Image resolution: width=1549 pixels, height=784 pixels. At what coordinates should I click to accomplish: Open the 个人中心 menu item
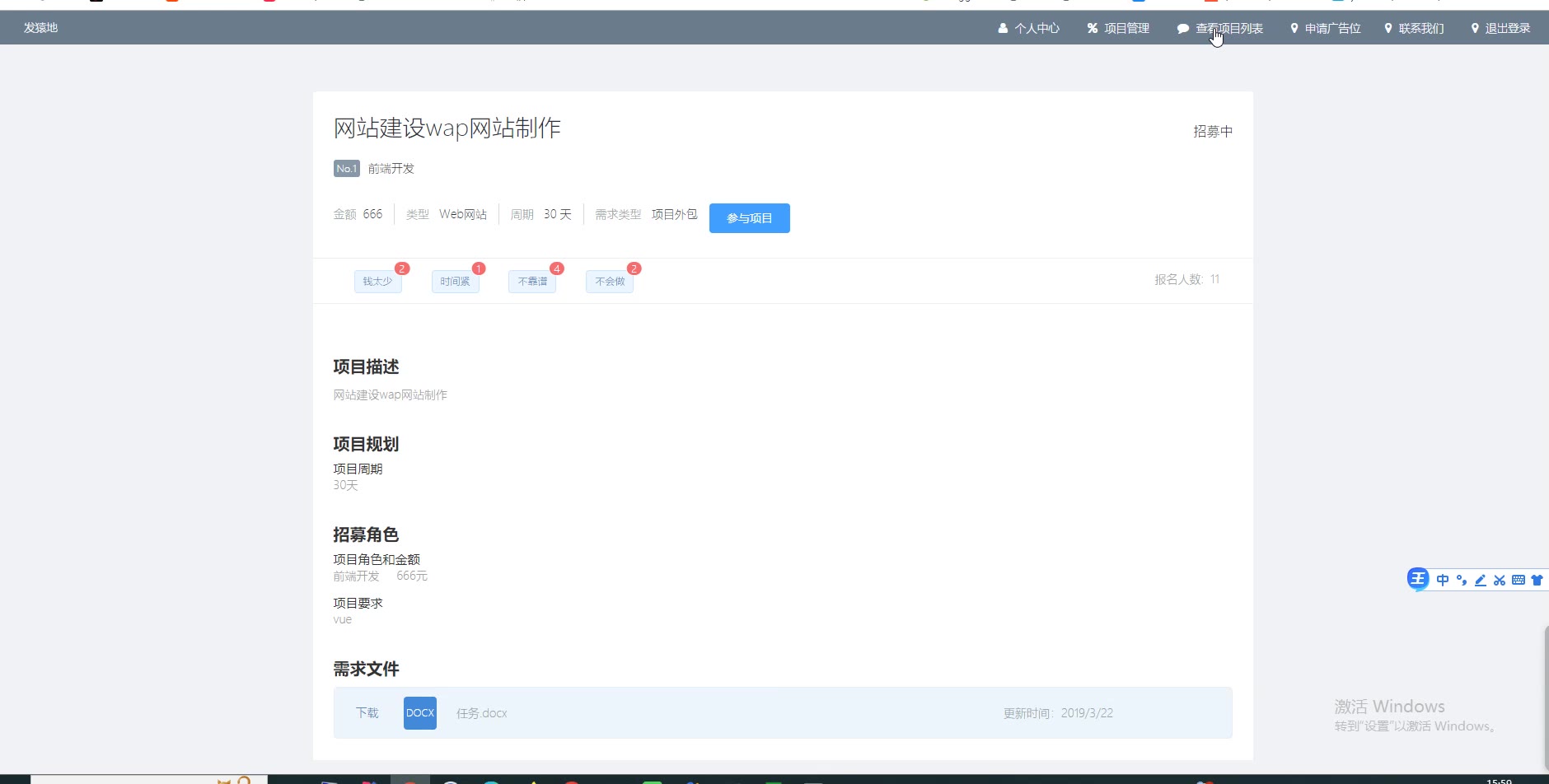[x=1028, y=28]
